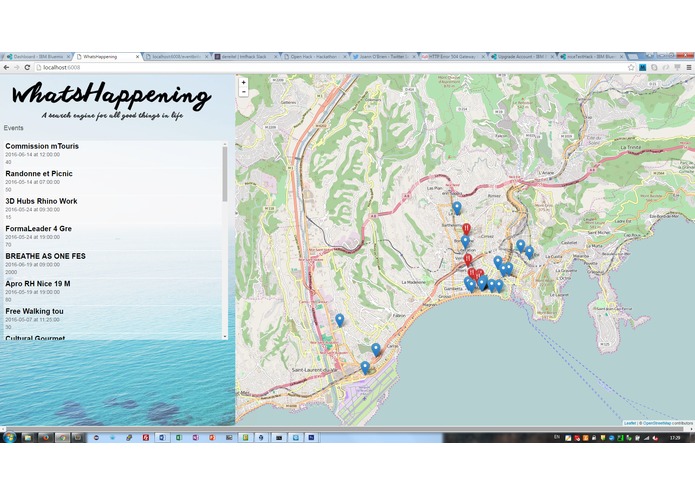Go forward in browser history
Image resolution: width=695 pixels, height=494 pixels.
(x=16, y=67)
